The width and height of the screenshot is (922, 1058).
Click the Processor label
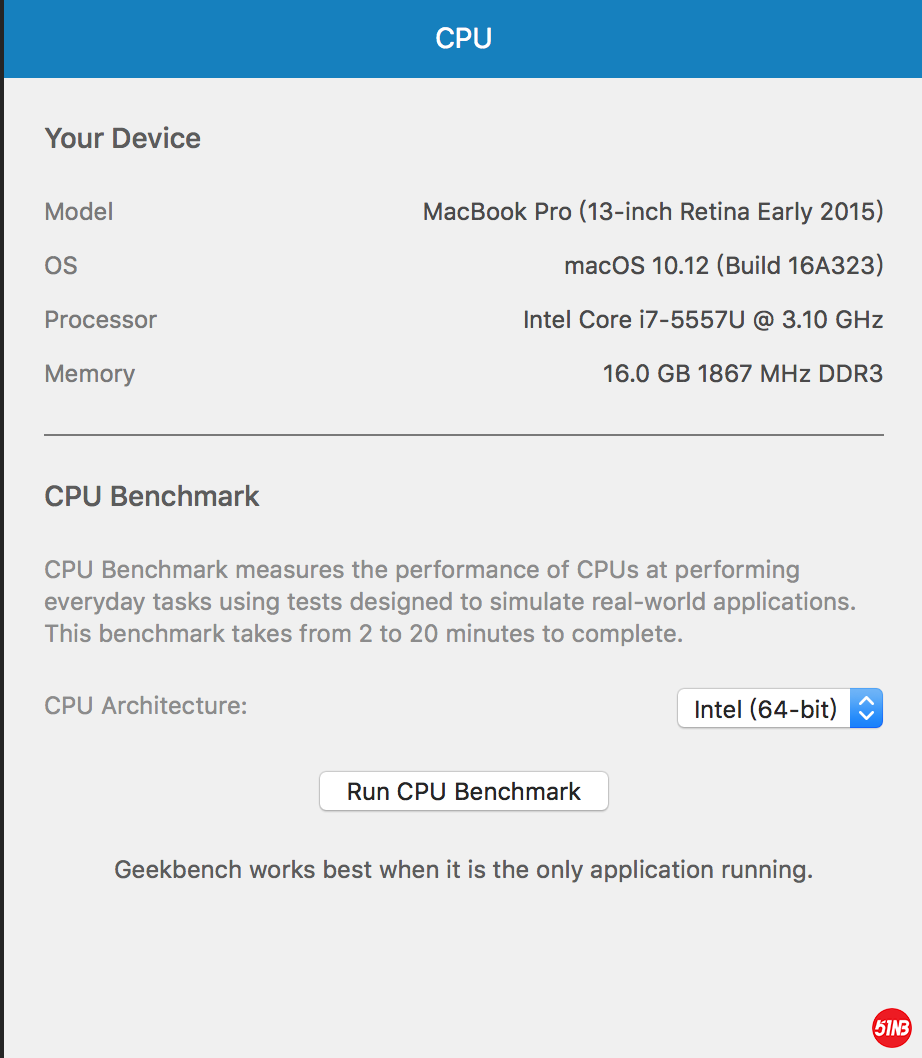[101, 320]
